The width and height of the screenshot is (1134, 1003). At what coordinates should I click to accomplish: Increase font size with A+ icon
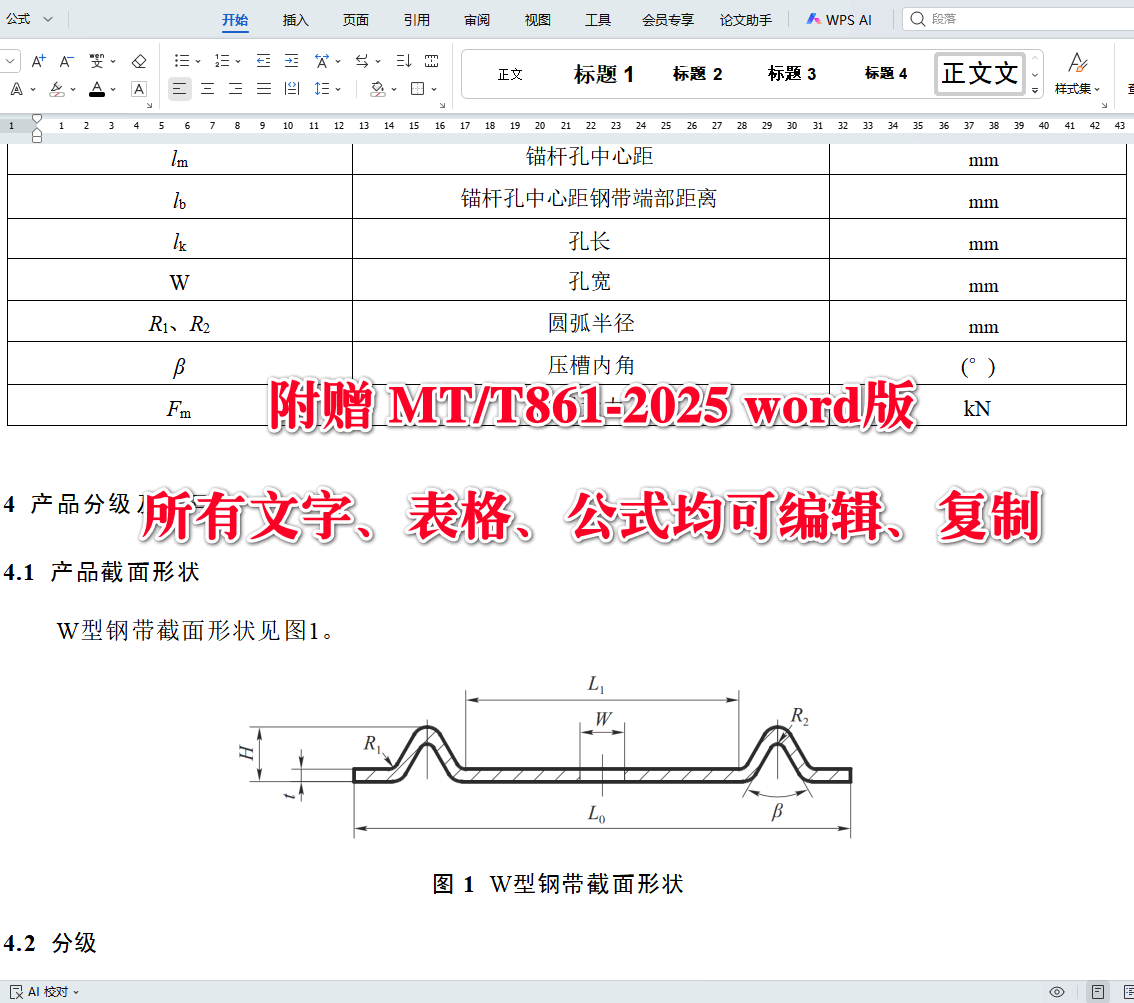click(x=38, y=61)
